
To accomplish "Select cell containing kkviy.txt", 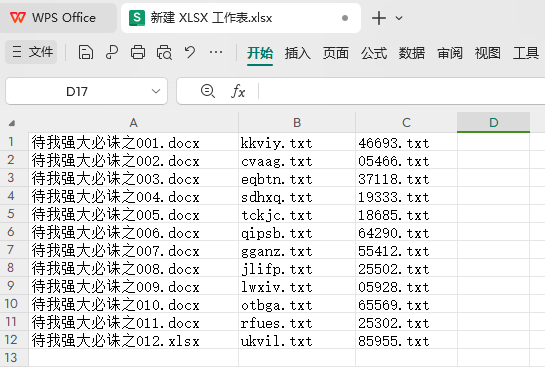I will [297, 142].
